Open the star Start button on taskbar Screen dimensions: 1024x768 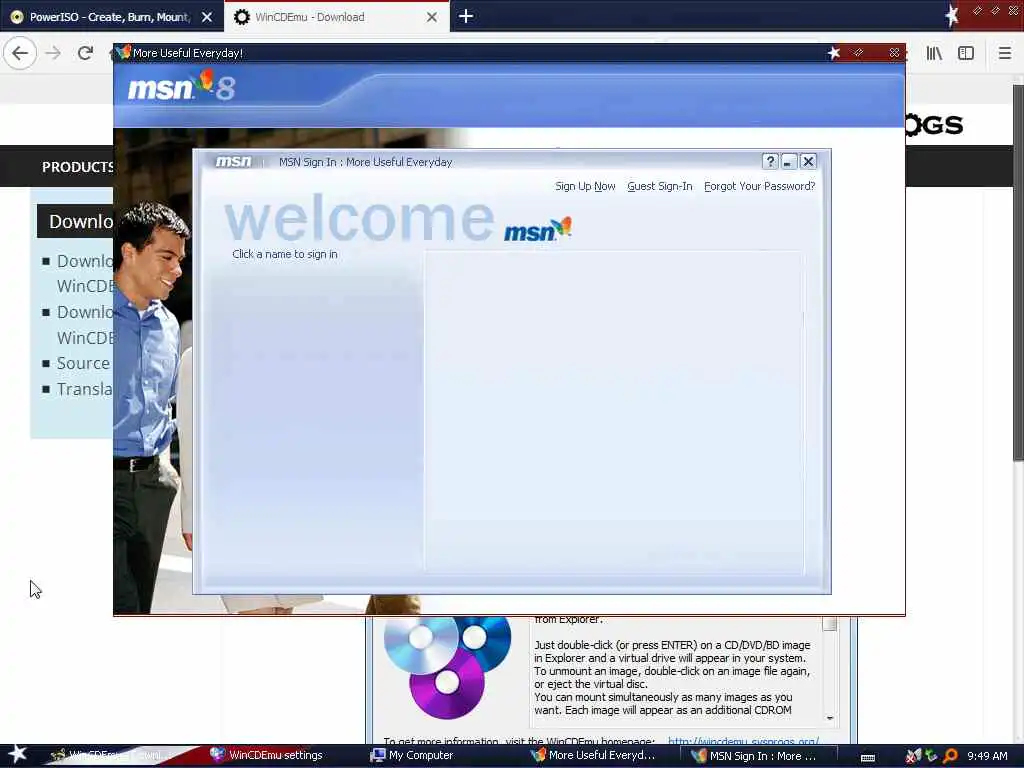(x=17, y=754)
